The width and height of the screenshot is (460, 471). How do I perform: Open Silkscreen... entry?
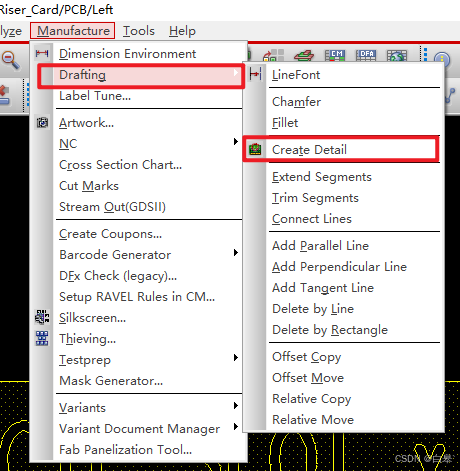(x=92, y=318)
